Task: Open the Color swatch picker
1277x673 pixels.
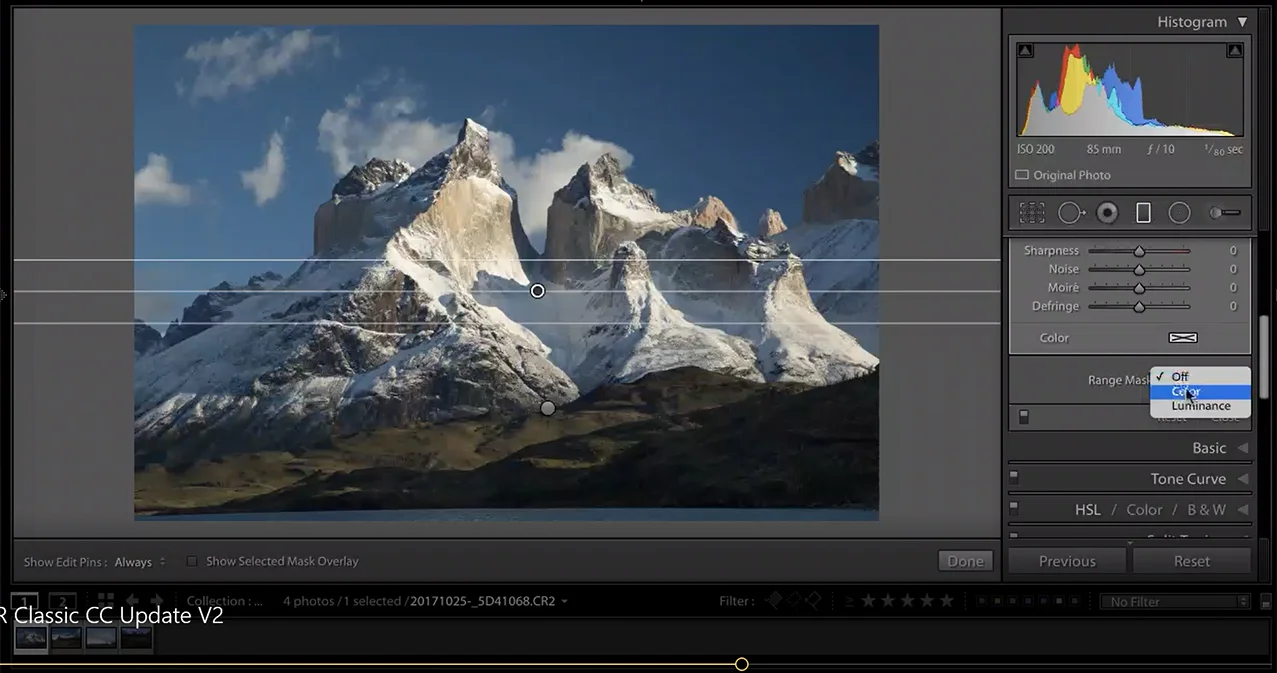Action: pos(1183,338)
